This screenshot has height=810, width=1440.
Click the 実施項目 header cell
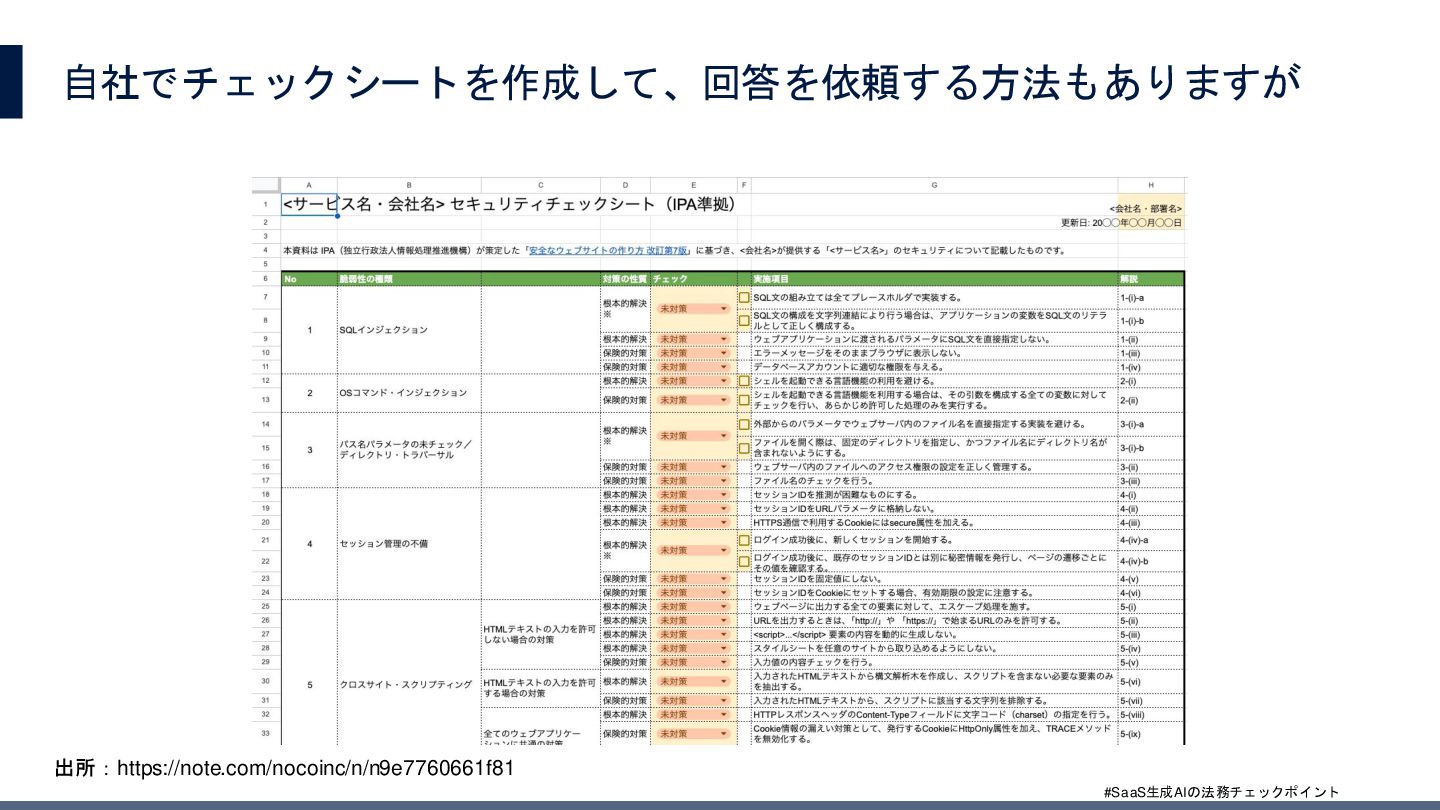point(933,279)
